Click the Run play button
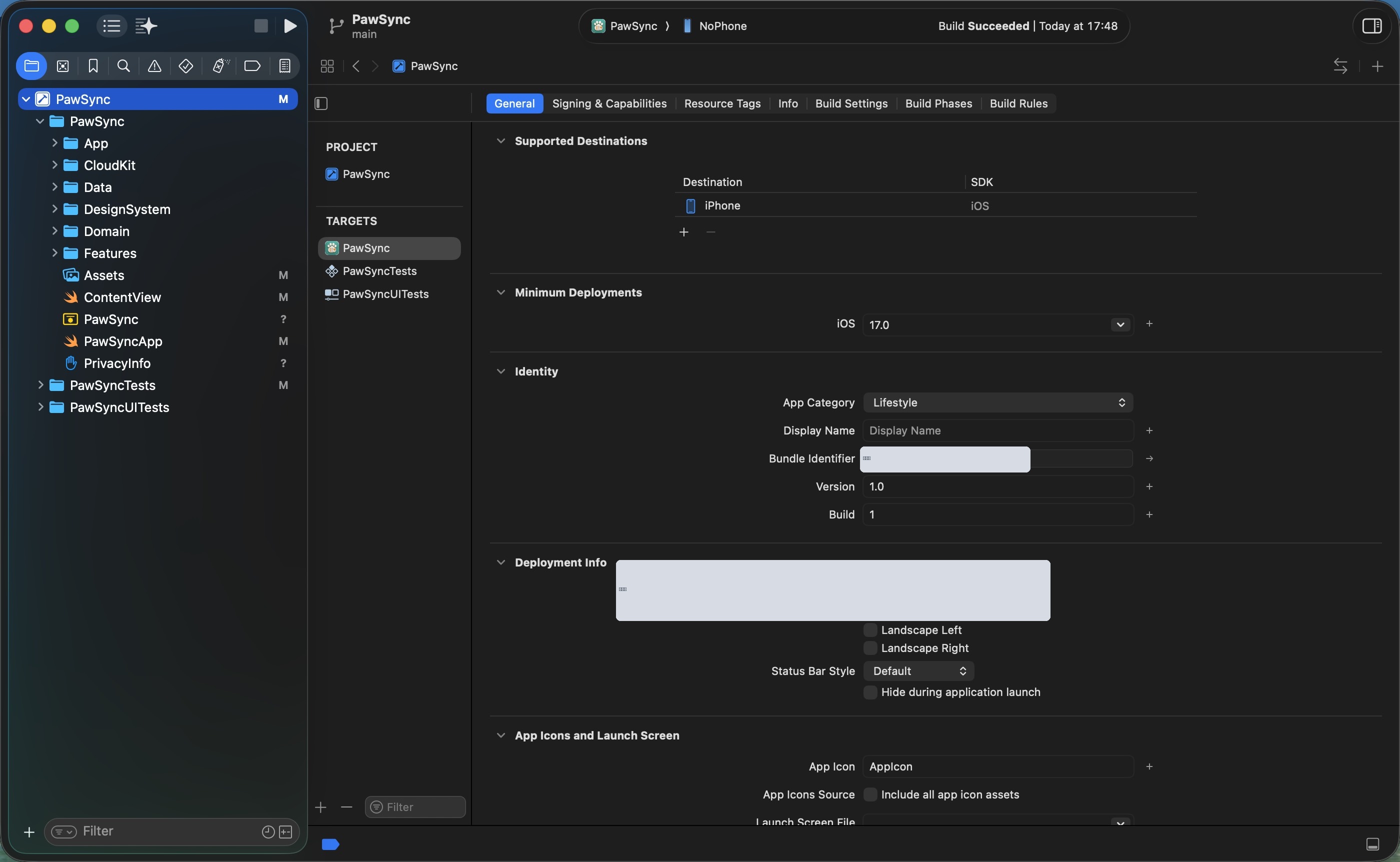Screen dimensions: 1400x862 (290, 25)
